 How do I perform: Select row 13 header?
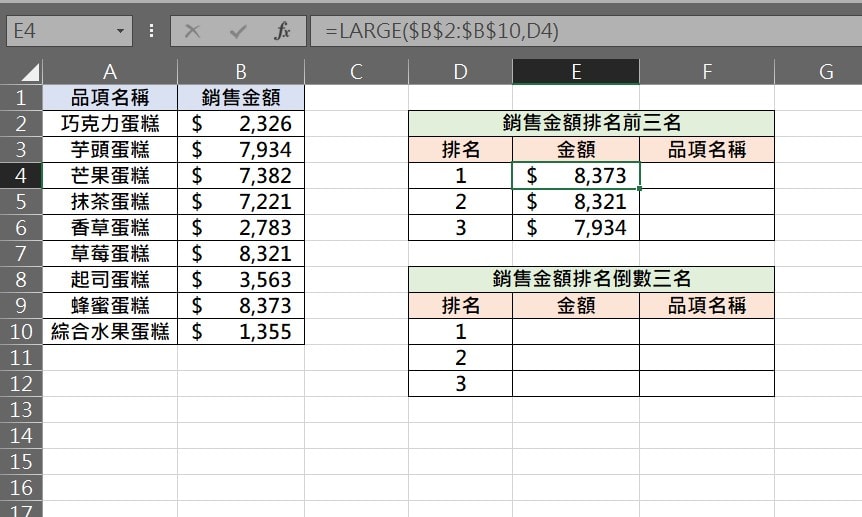[21, 410]
